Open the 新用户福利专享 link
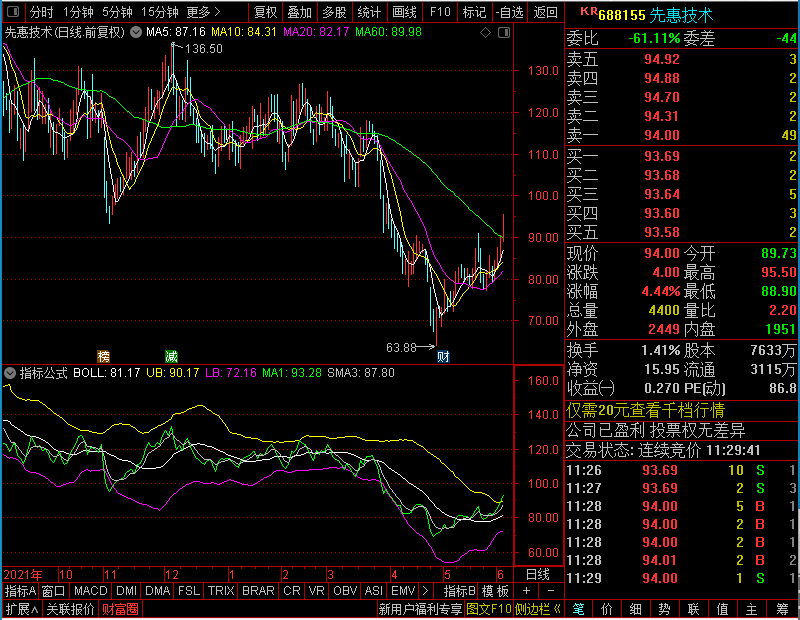The image size is (800, 620). point(420,609)
